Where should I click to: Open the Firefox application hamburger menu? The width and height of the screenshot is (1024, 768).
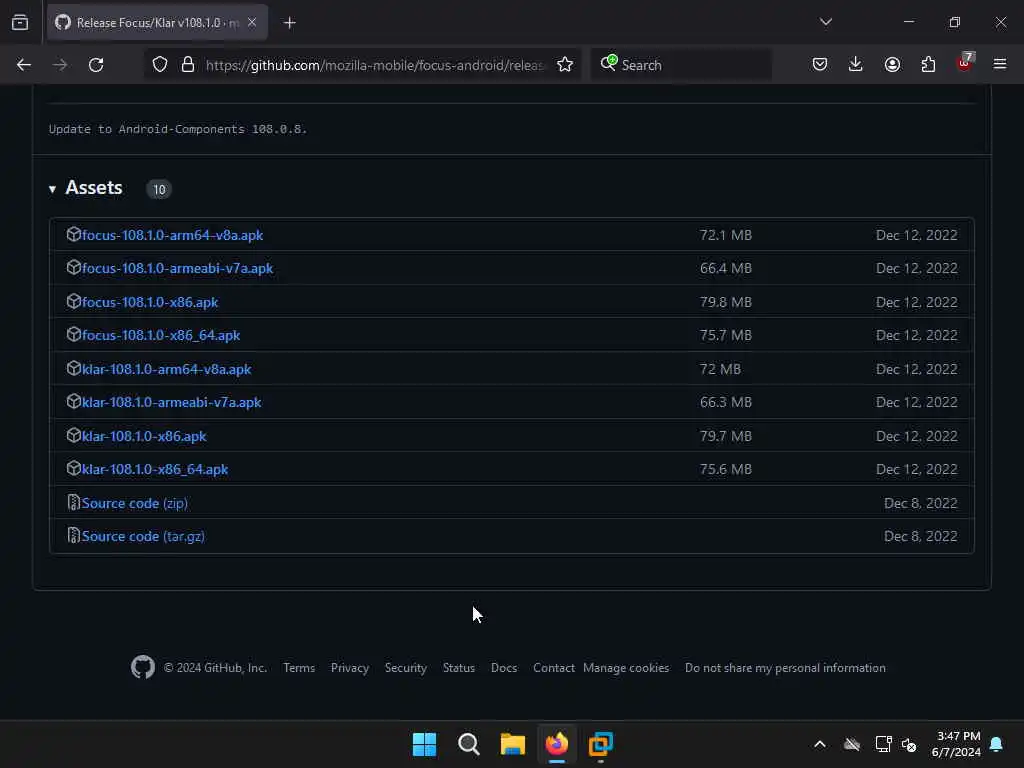point(1000,65)
